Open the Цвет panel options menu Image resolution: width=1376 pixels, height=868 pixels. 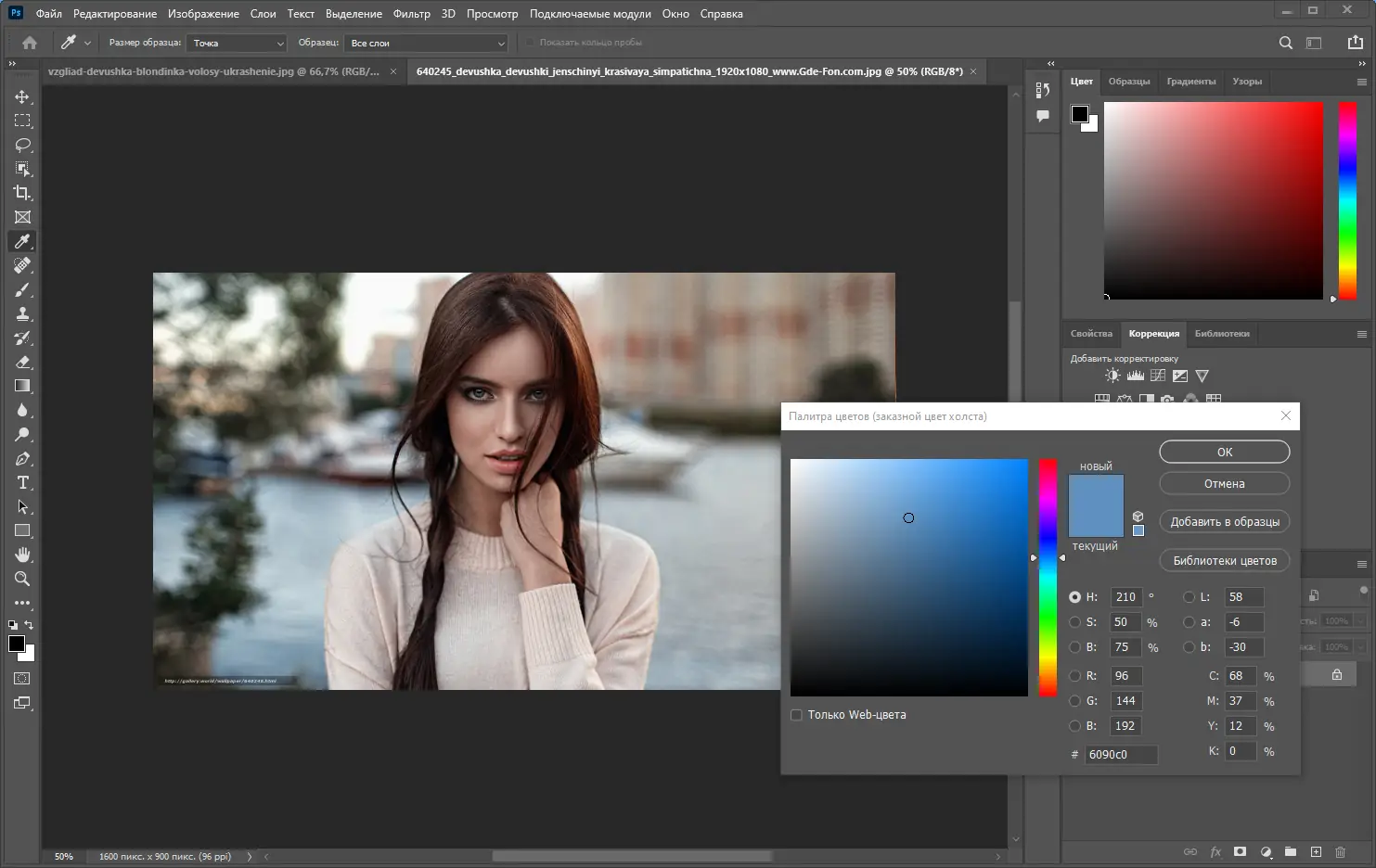click(1361, 82)
